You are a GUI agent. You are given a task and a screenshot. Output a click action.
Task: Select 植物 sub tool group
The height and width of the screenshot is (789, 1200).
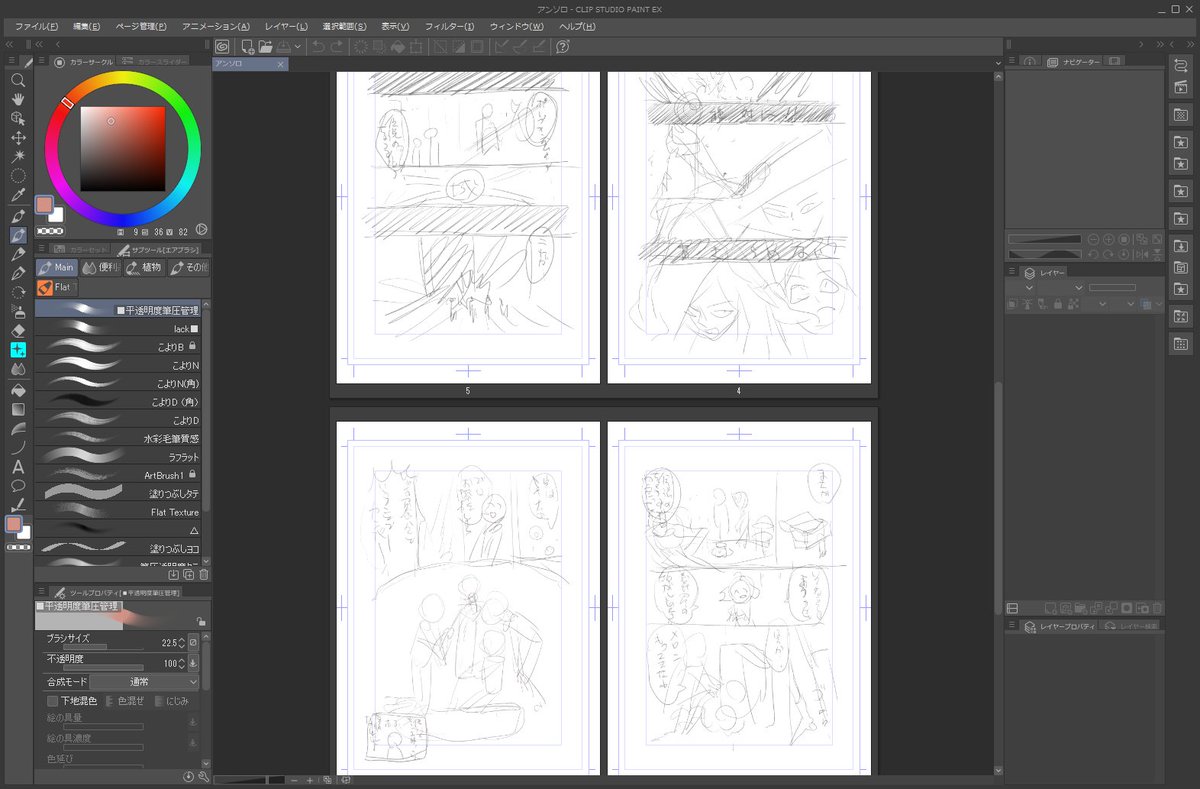(x=145, y=268)
